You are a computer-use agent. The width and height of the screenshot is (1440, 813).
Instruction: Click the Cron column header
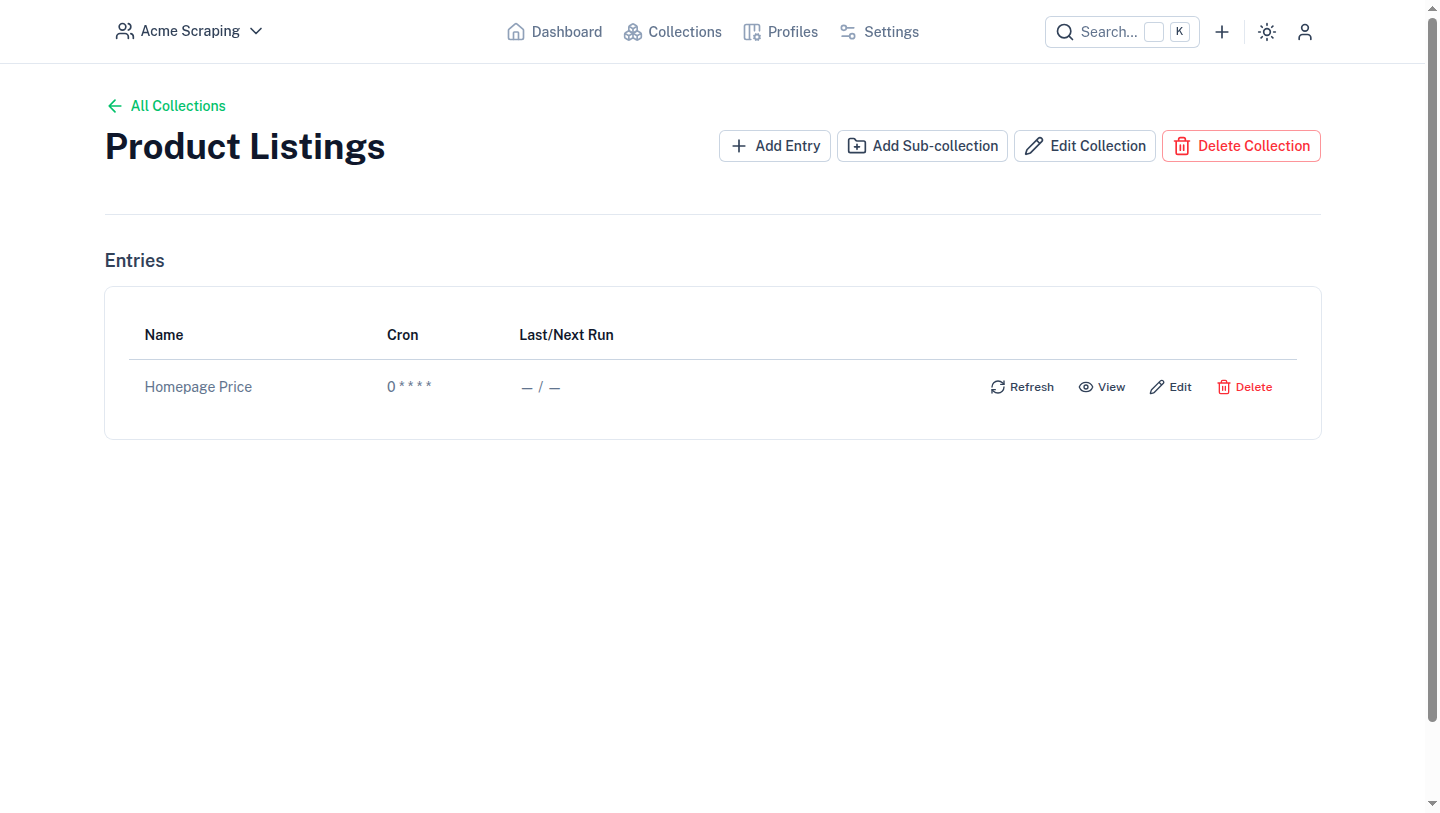402,335
